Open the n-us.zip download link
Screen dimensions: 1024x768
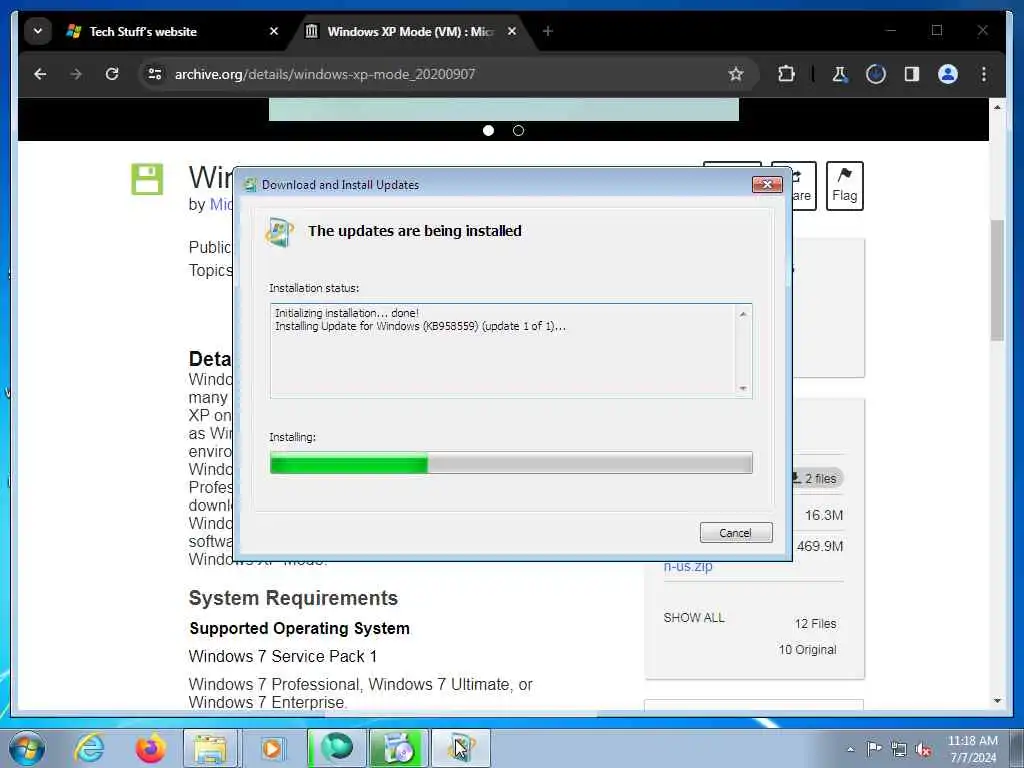[688, 566]
